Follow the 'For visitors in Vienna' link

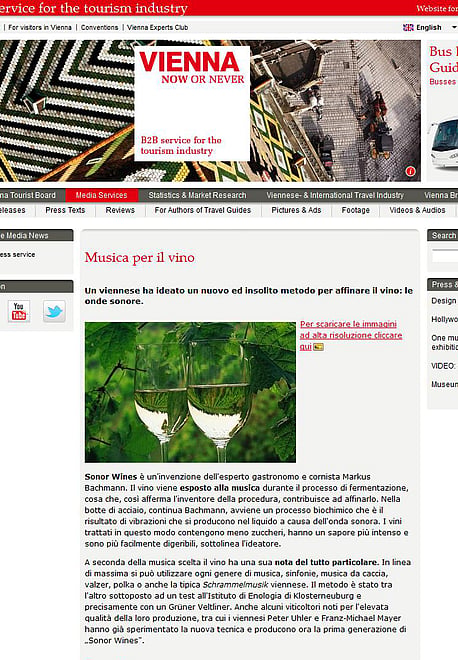[x=40, y=27]
